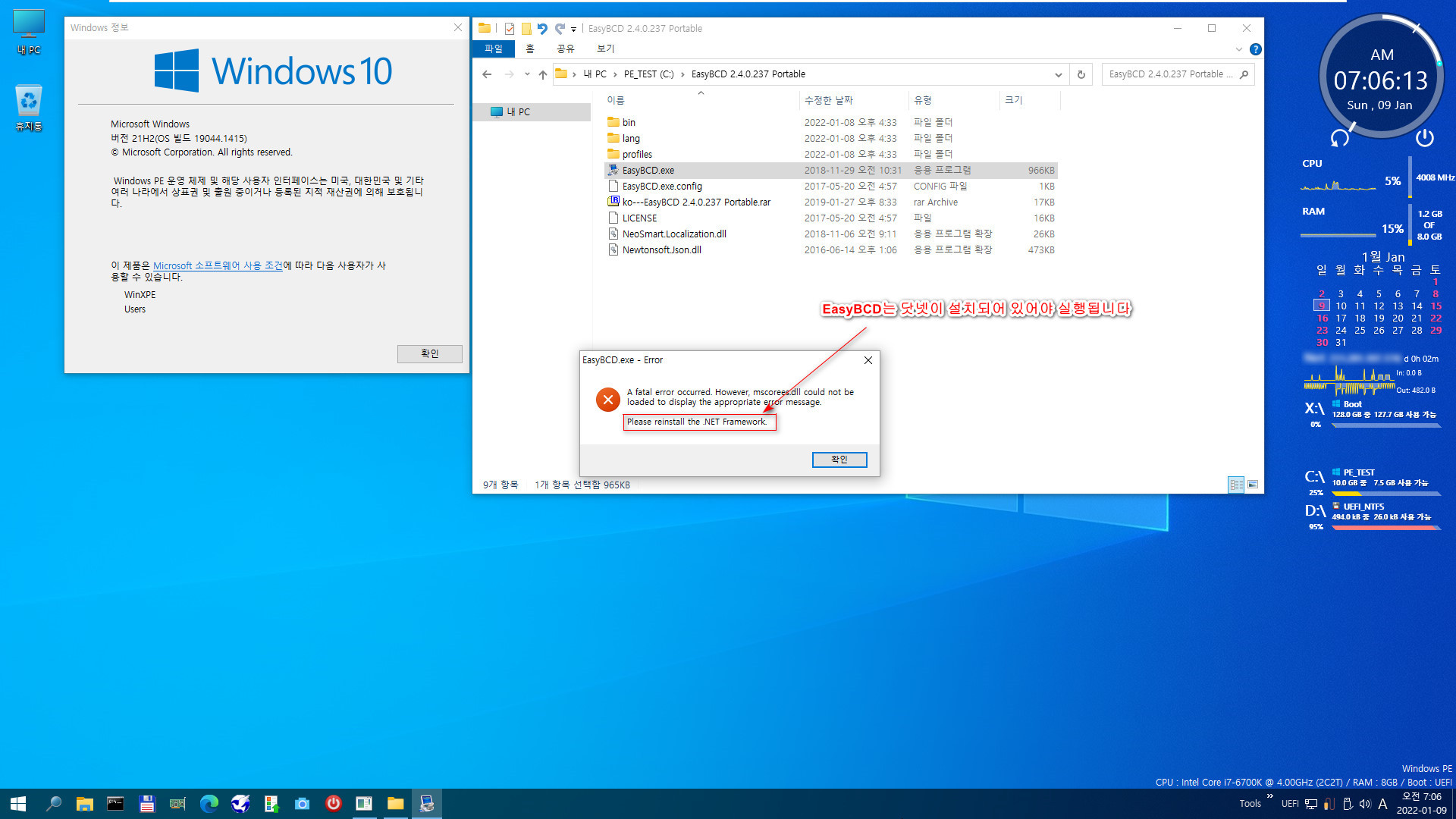The image size is (1456, 819).
Task: Click the restart icon on clock widget
Action: pos(1340,138)
